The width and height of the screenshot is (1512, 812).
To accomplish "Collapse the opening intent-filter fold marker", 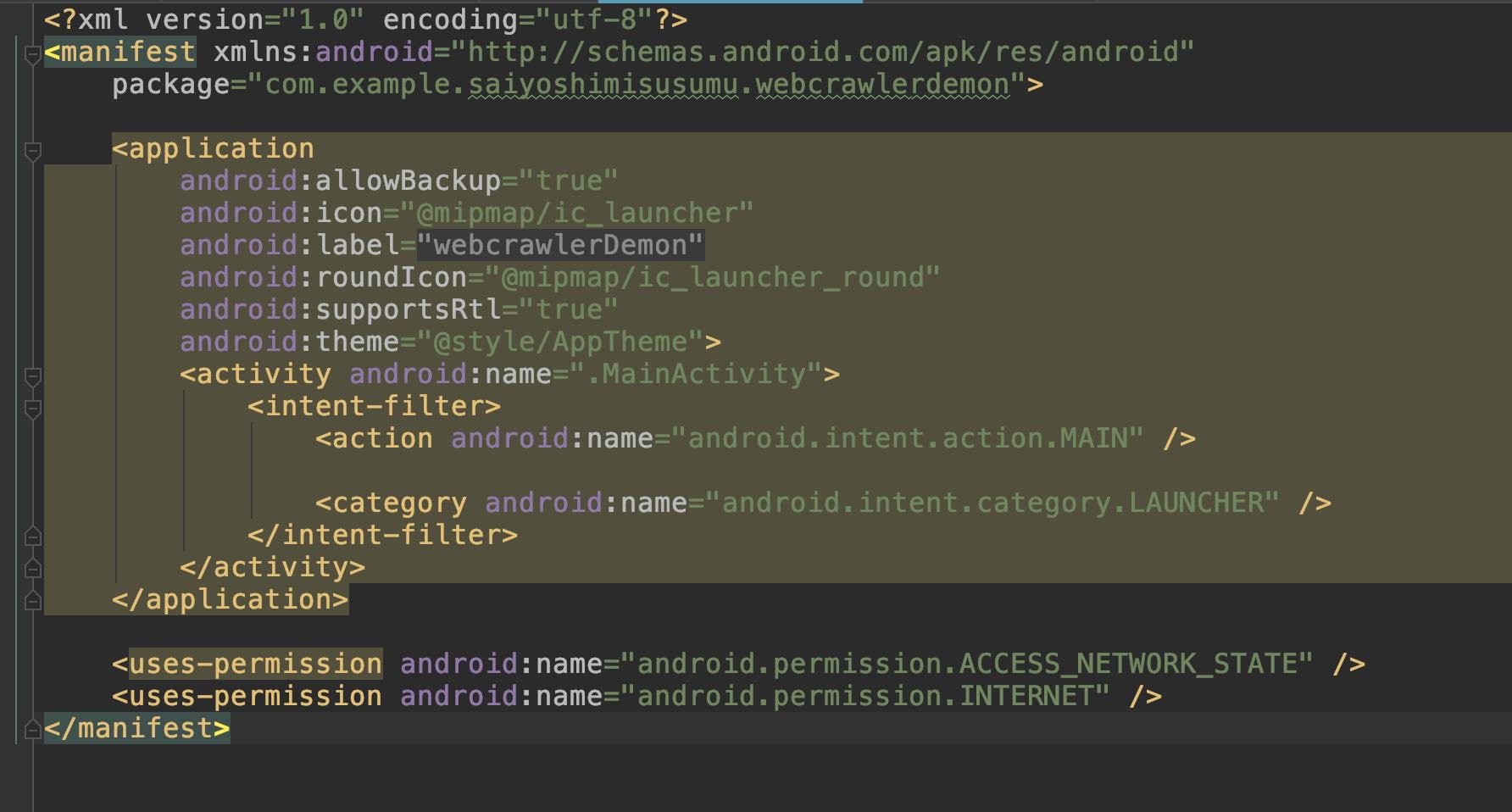I will (32, 411).
